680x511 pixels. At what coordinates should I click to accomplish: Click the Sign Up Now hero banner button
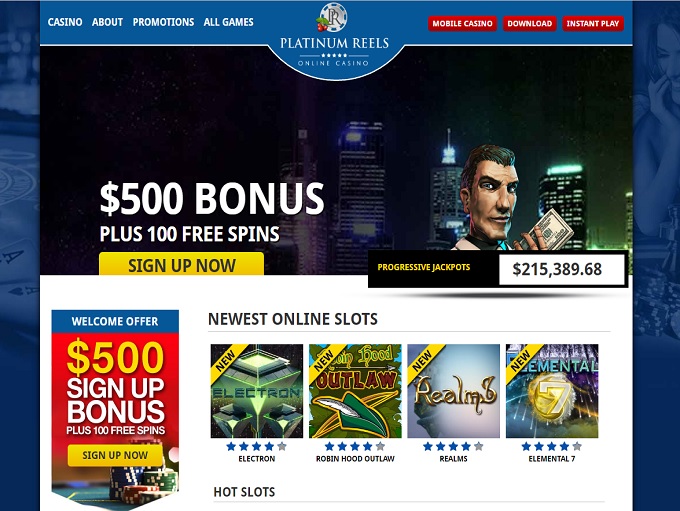181,264
